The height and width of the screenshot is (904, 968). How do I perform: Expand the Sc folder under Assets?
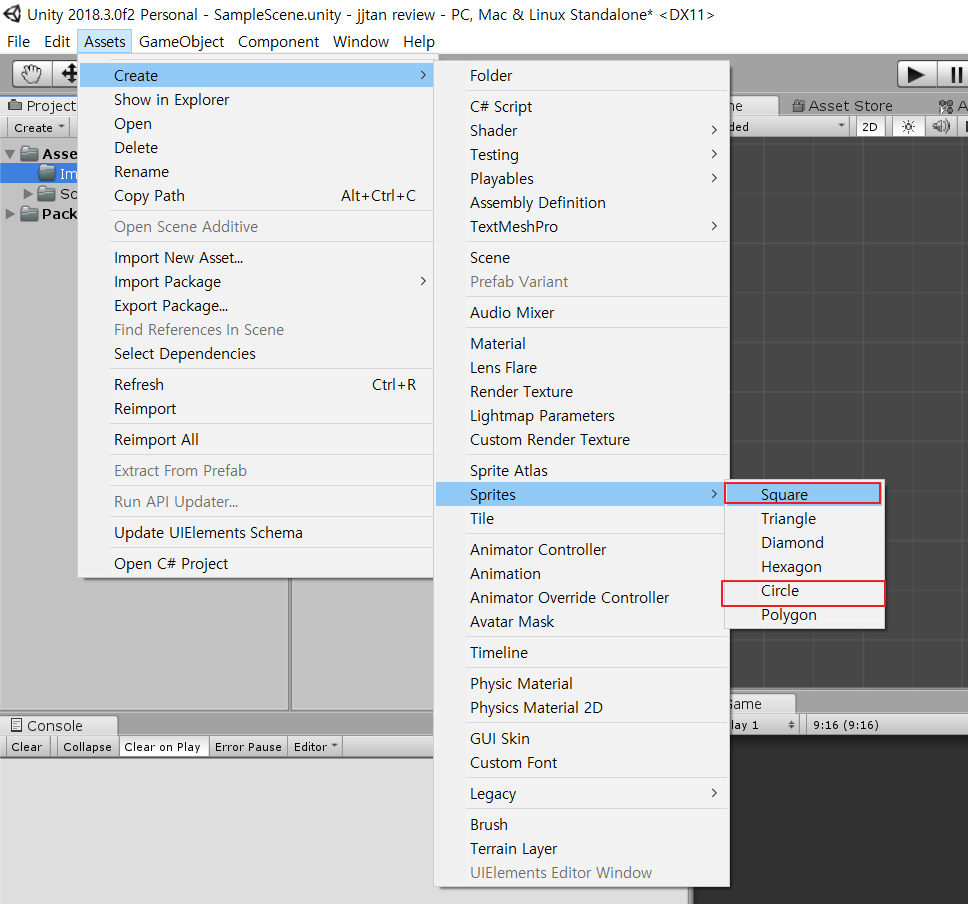[x=28, y=194]
